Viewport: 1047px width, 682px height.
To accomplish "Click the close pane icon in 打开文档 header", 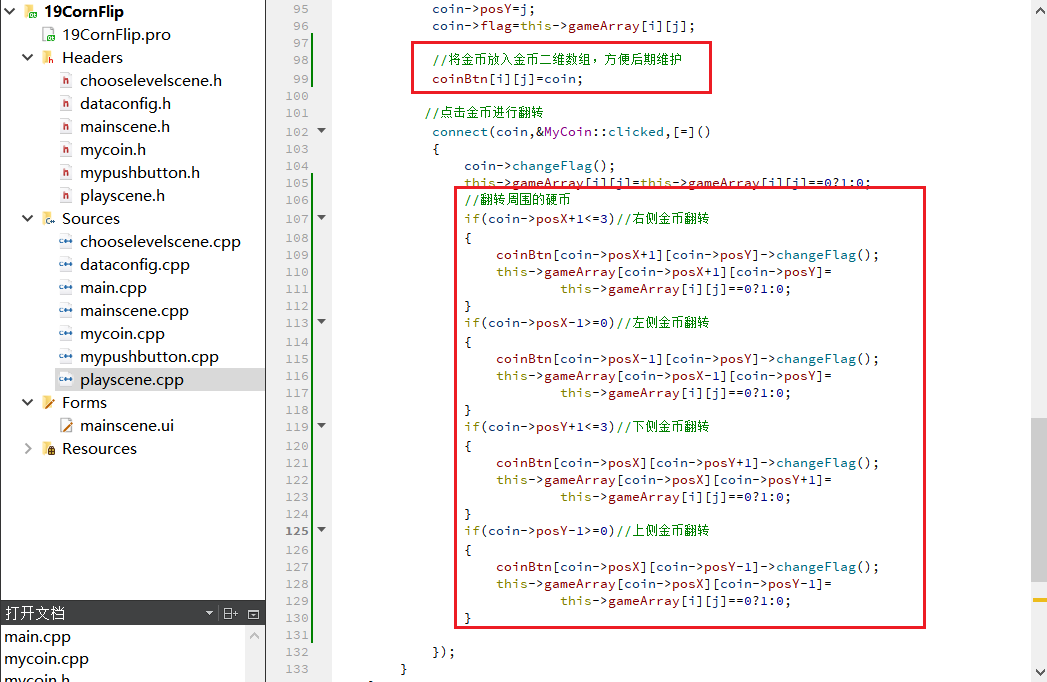I will tap(253, 614).
